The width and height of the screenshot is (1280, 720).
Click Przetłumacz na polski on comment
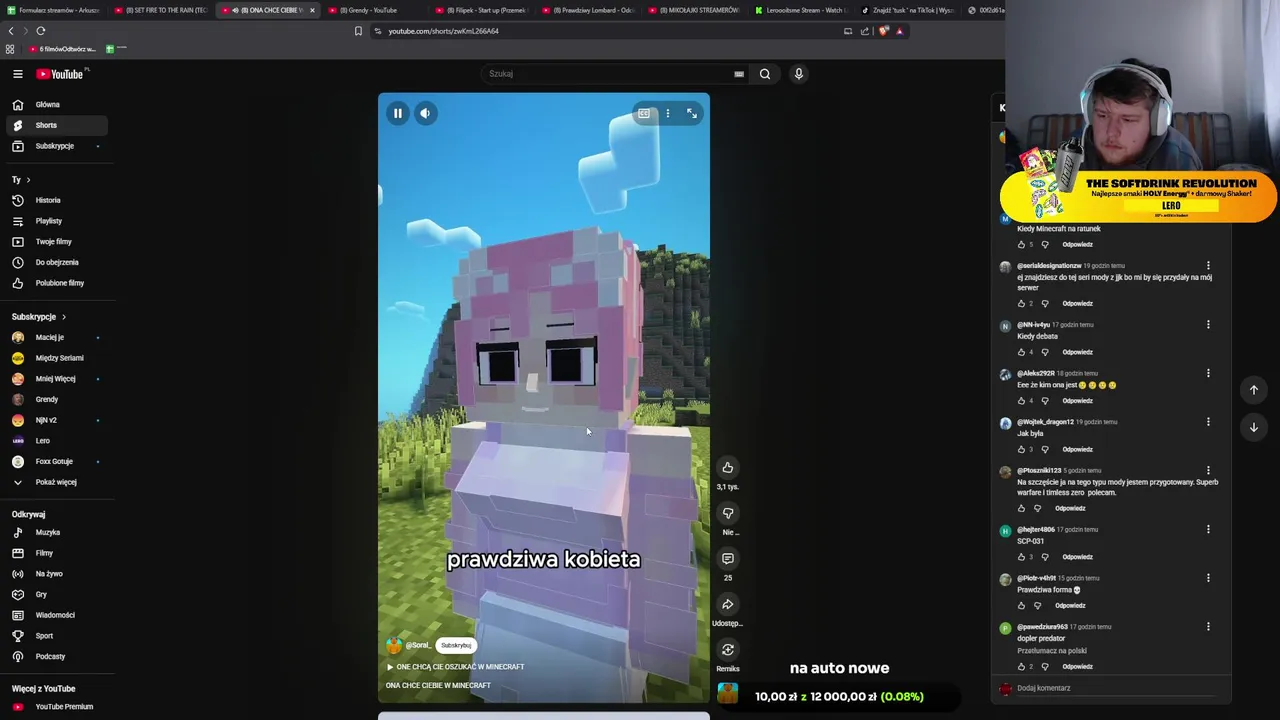pos(1051,651)
